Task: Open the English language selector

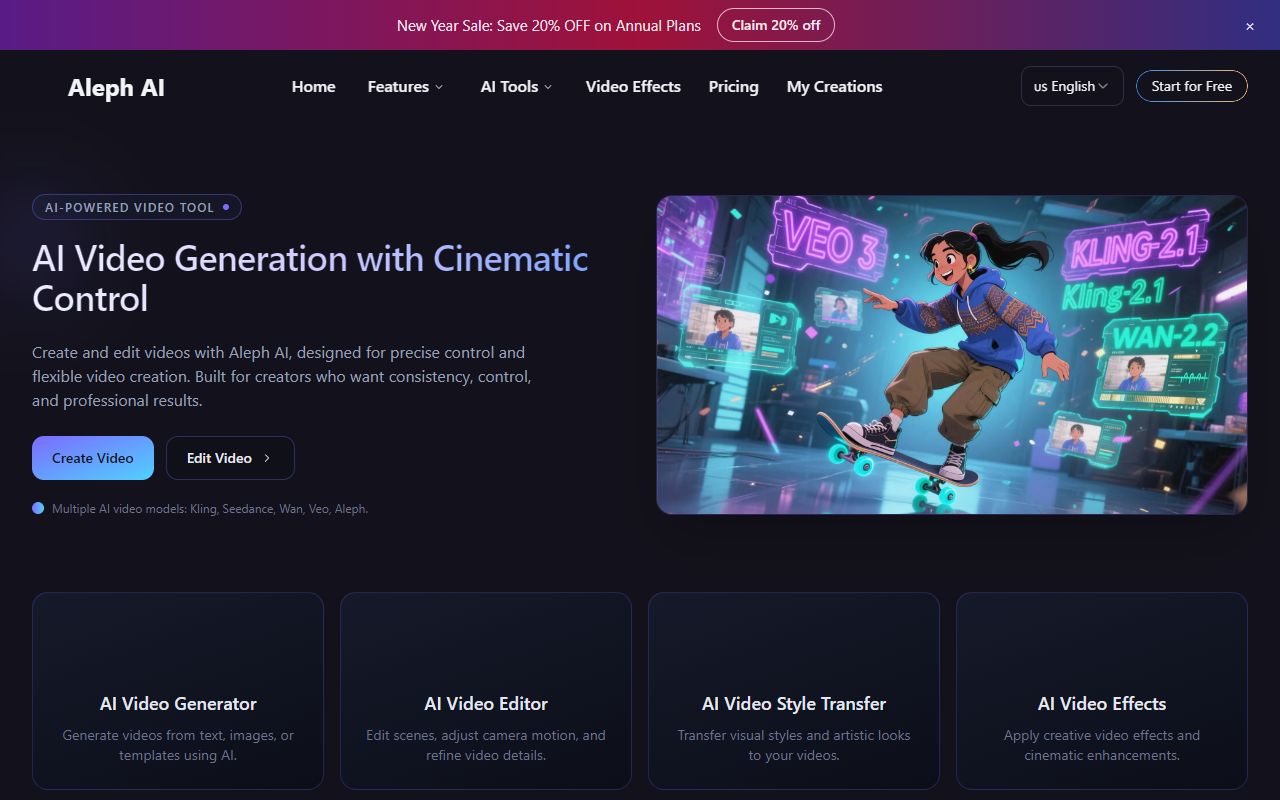Action: 1072,86
